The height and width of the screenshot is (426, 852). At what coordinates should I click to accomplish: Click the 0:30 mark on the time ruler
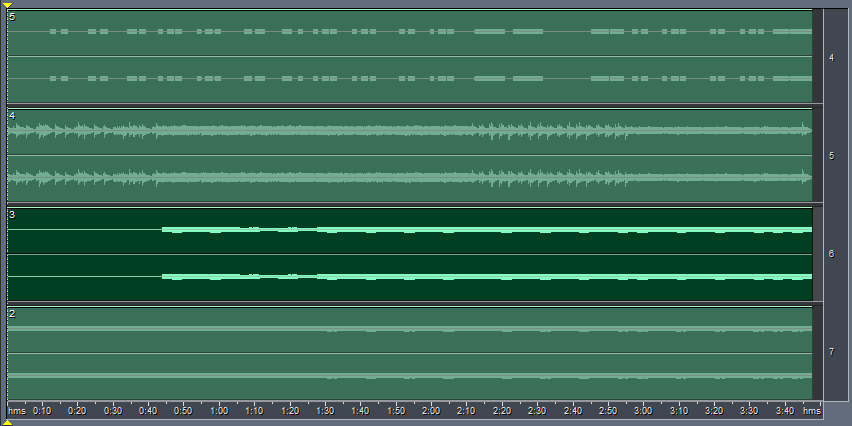click(x=113, y=410)
